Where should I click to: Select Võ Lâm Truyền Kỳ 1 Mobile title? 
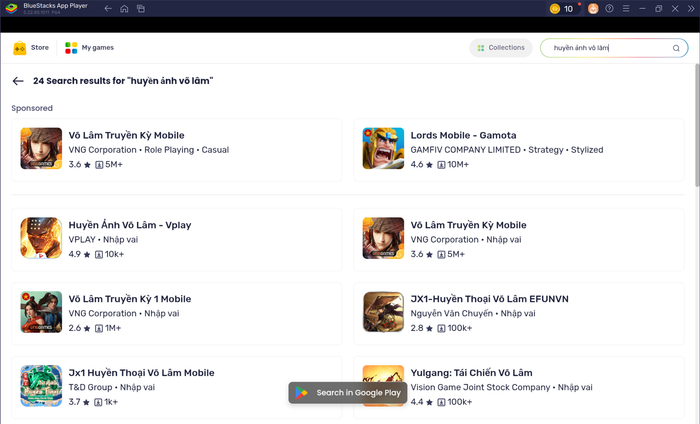click(130, 299)
